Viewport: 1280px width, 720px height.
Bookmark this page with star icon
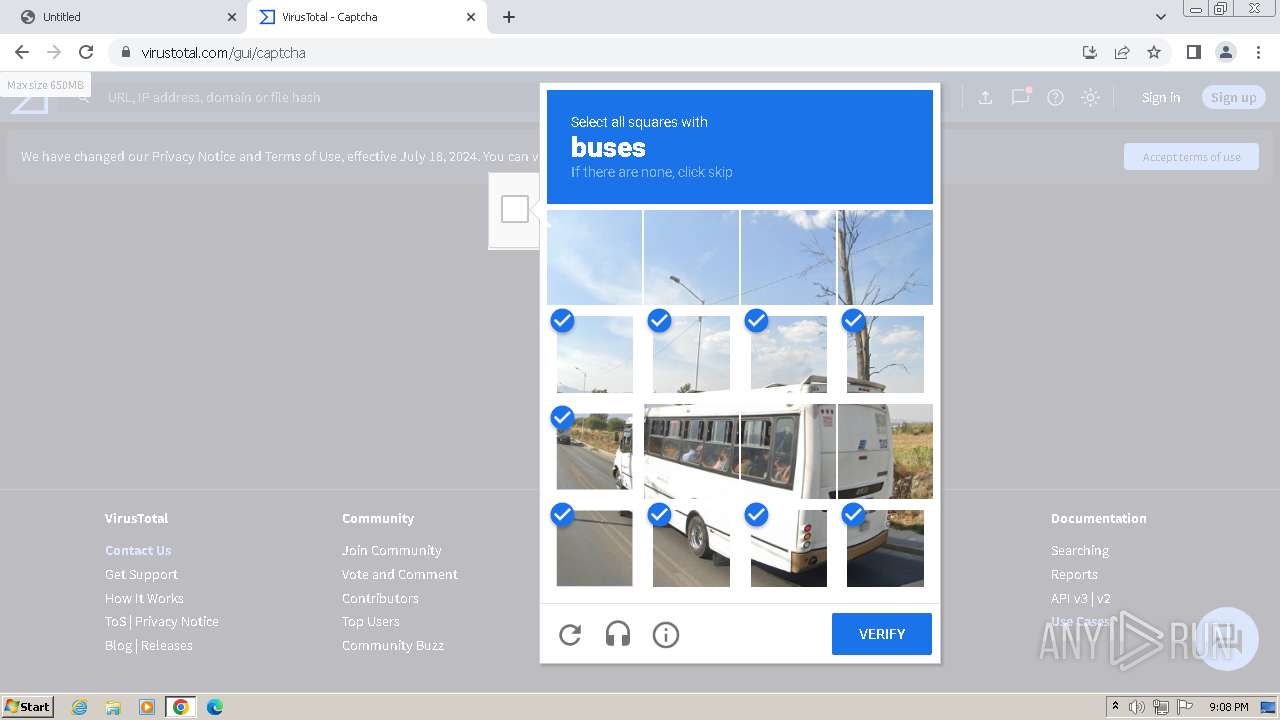coord(1154,52)
